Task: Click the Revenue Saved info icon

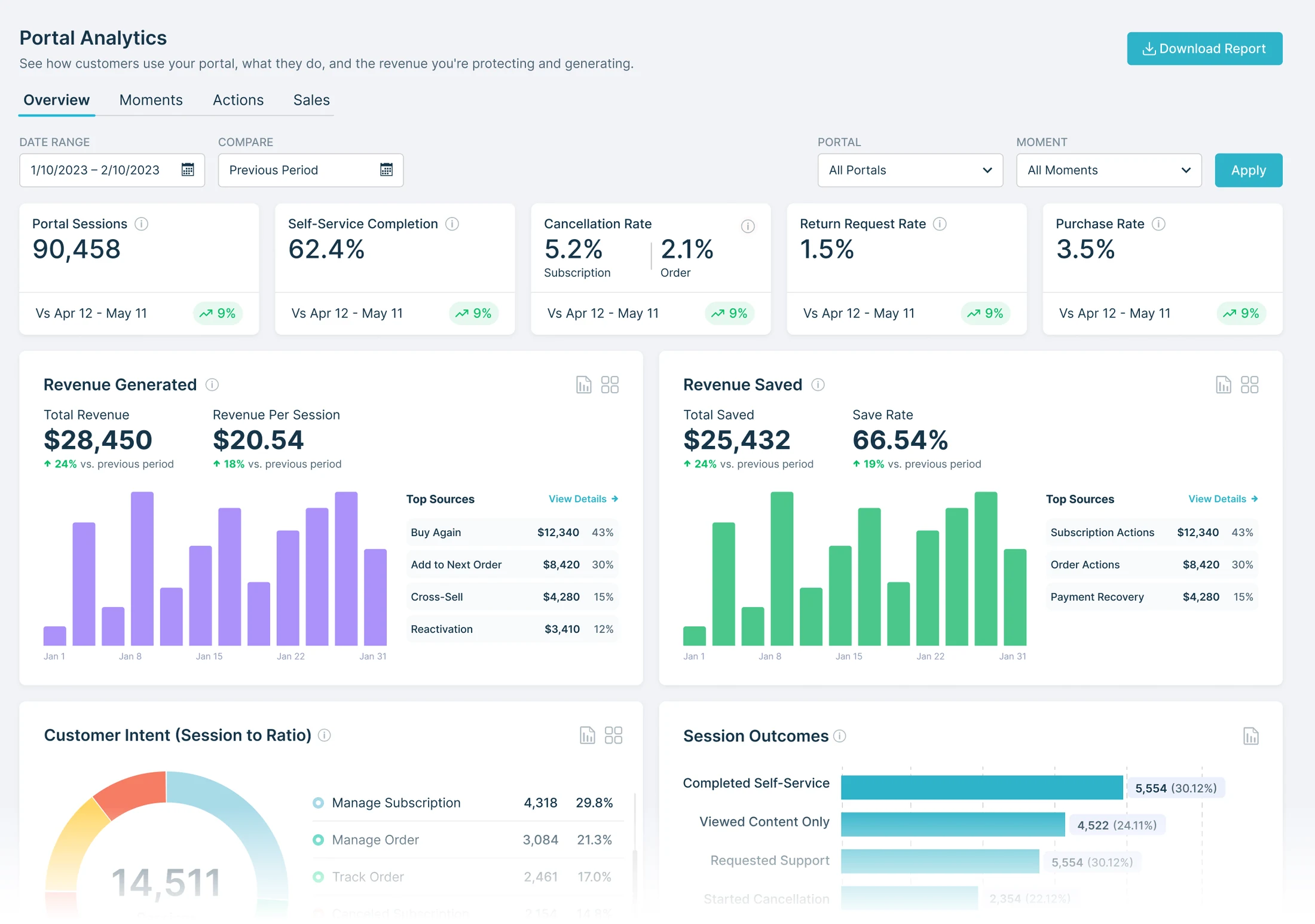Action: click(x=818, y=384)
